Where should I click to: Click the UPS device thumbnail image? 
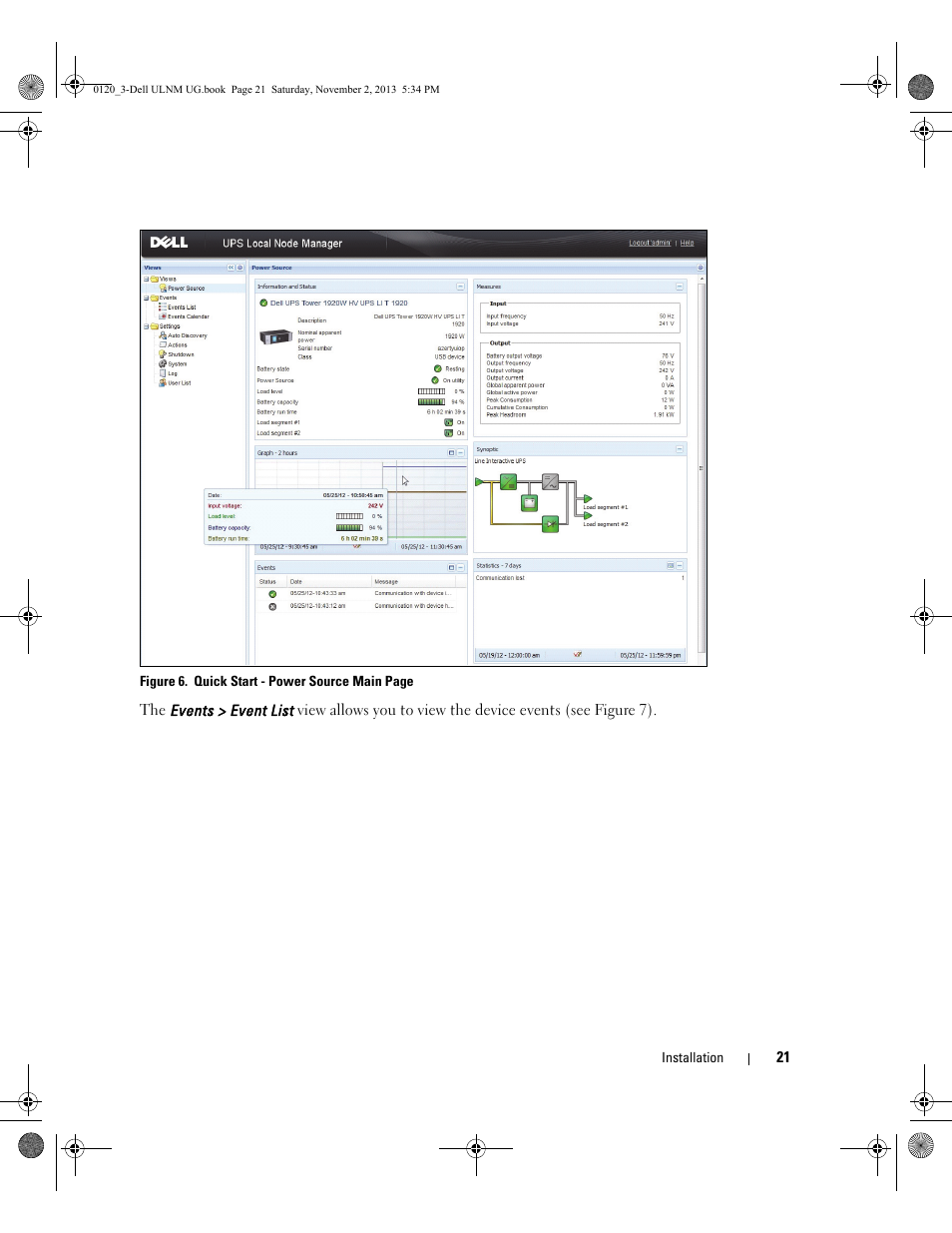275,338
